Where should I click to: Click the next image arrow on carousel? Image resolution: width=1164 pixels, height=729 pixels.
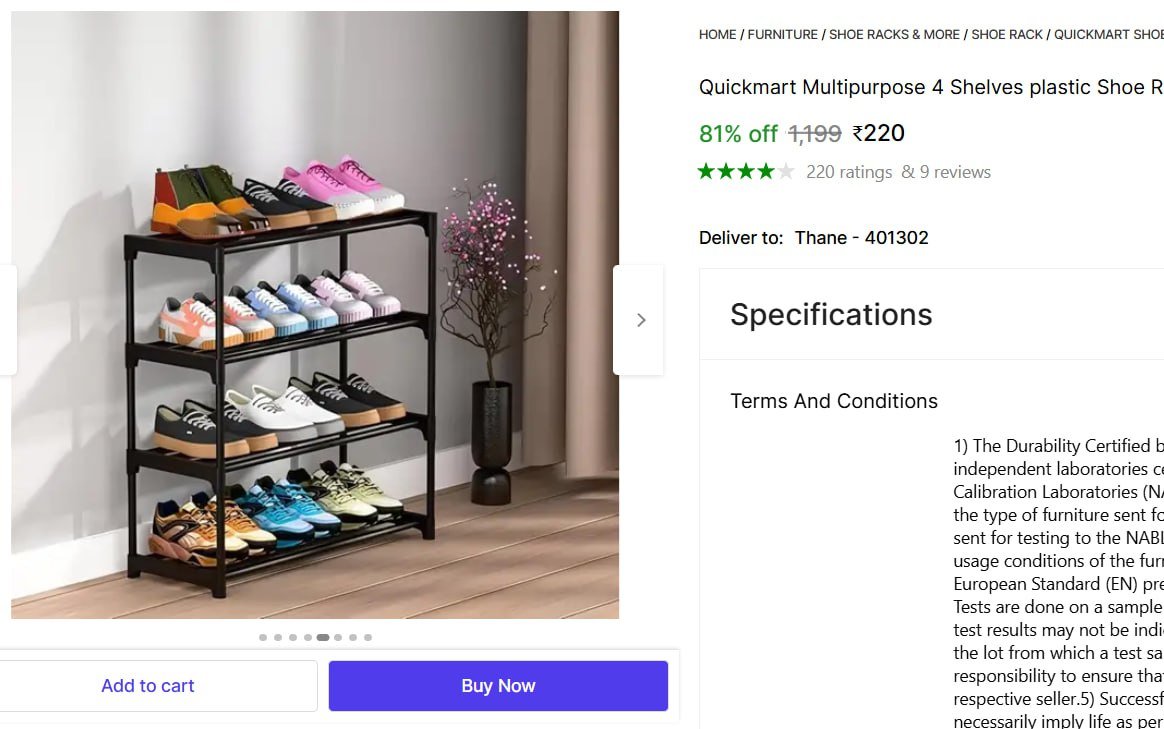tap(640, 319)
